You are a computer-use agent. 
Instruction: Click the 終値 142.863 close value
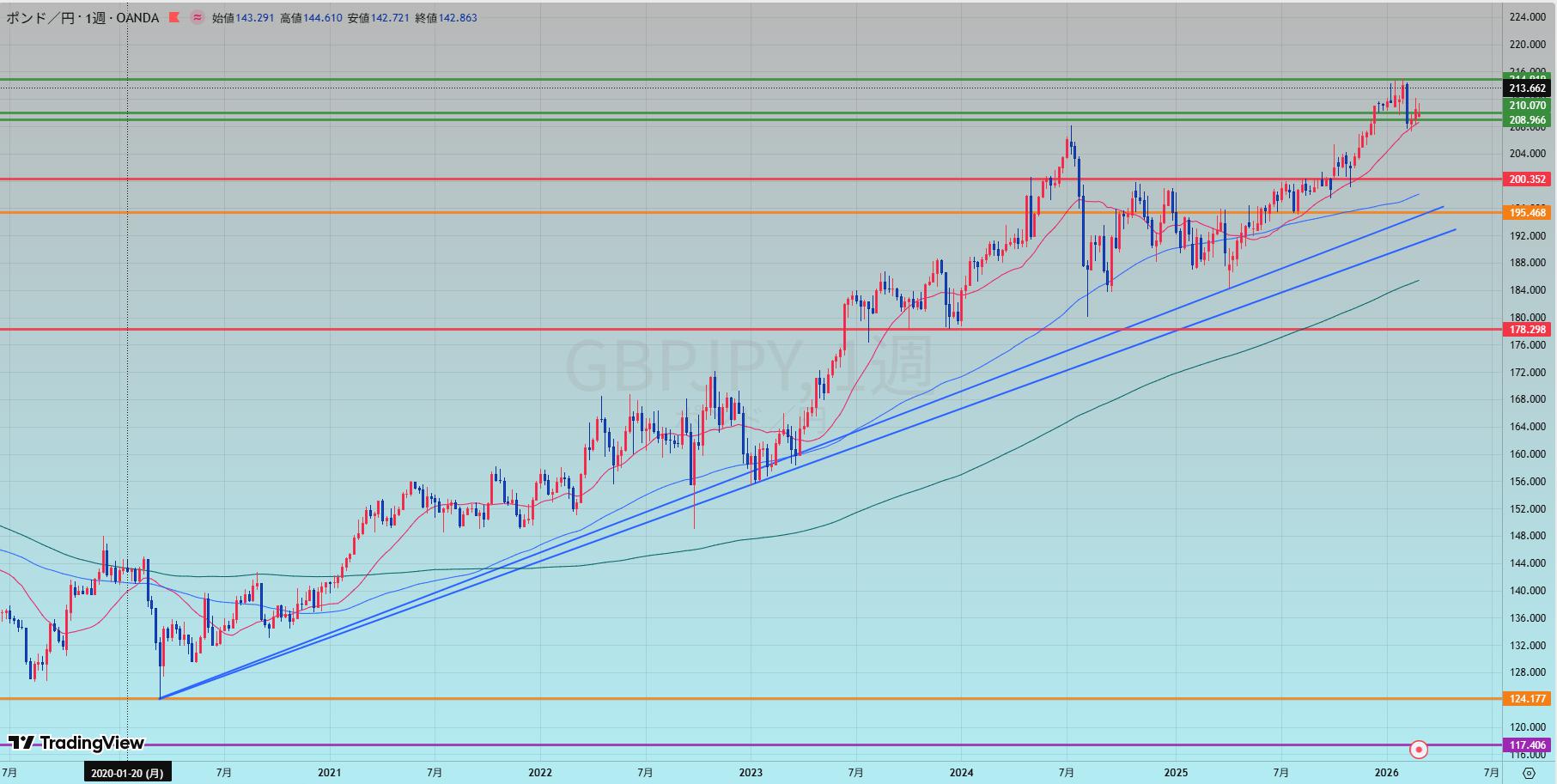[446, 17]
